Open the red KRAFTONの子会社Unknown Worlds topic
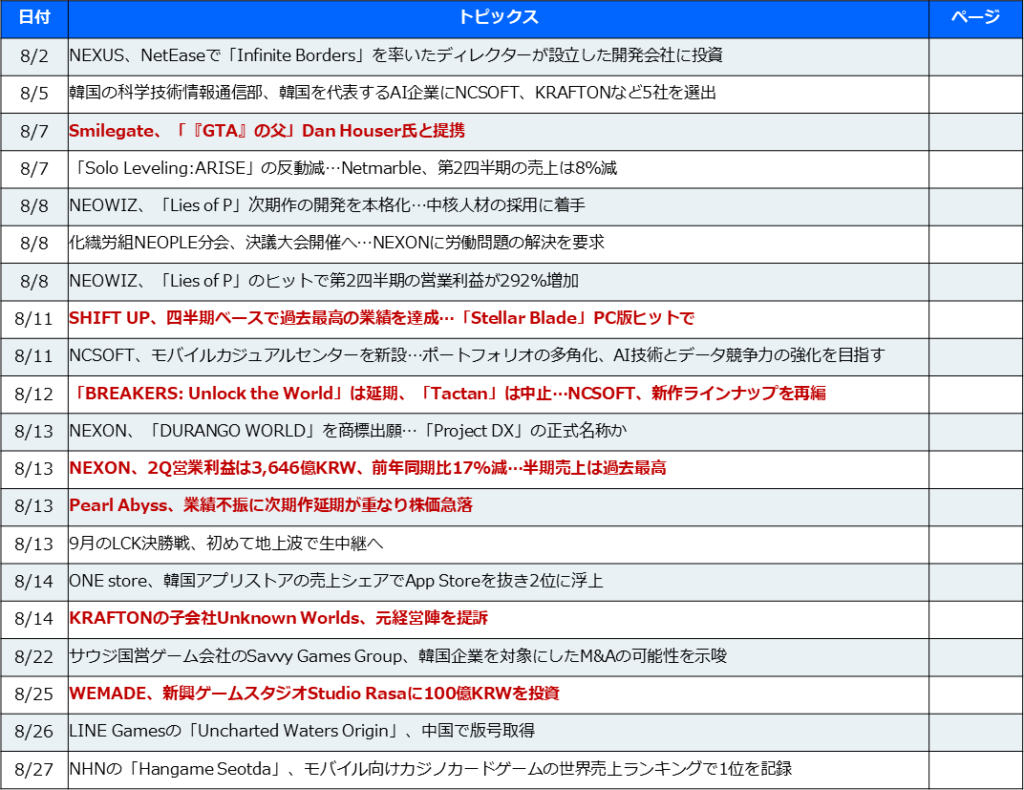 coord(278,618)
